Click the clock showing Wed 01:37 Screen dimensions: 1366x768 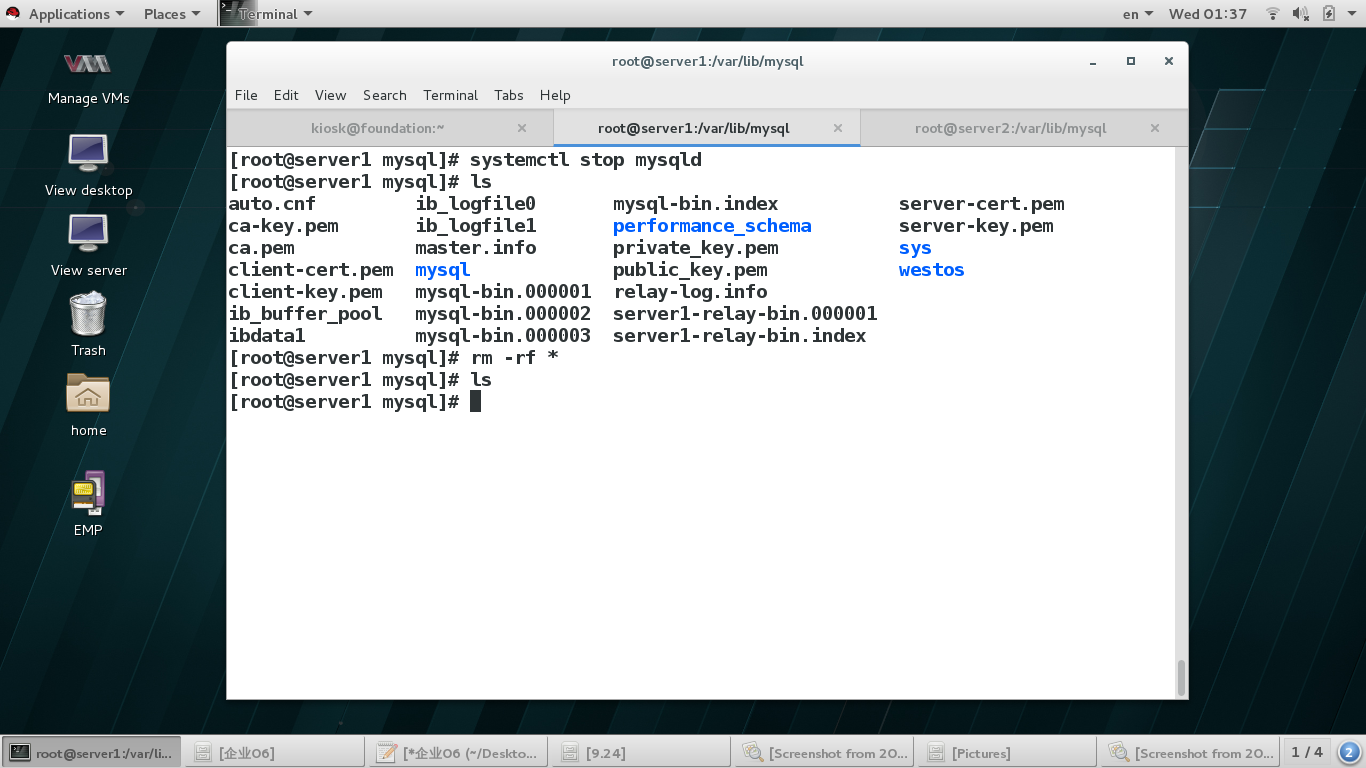[x=1207, y=14]
